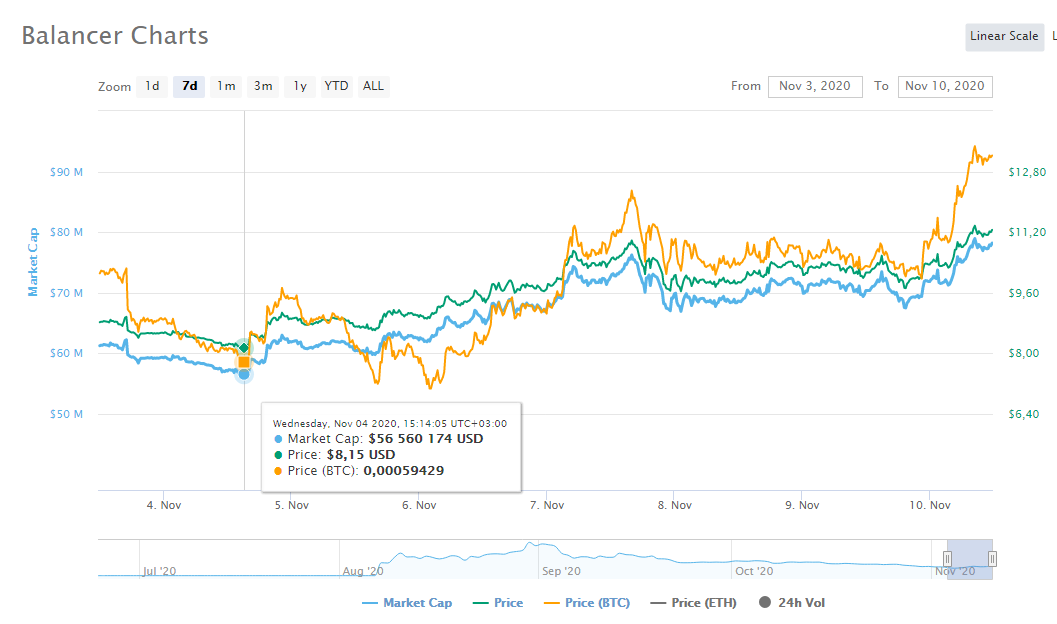Select the 1m zoom range
Image resolution: width=1057 pixels, height=624 pixels.
pos(226,86)
